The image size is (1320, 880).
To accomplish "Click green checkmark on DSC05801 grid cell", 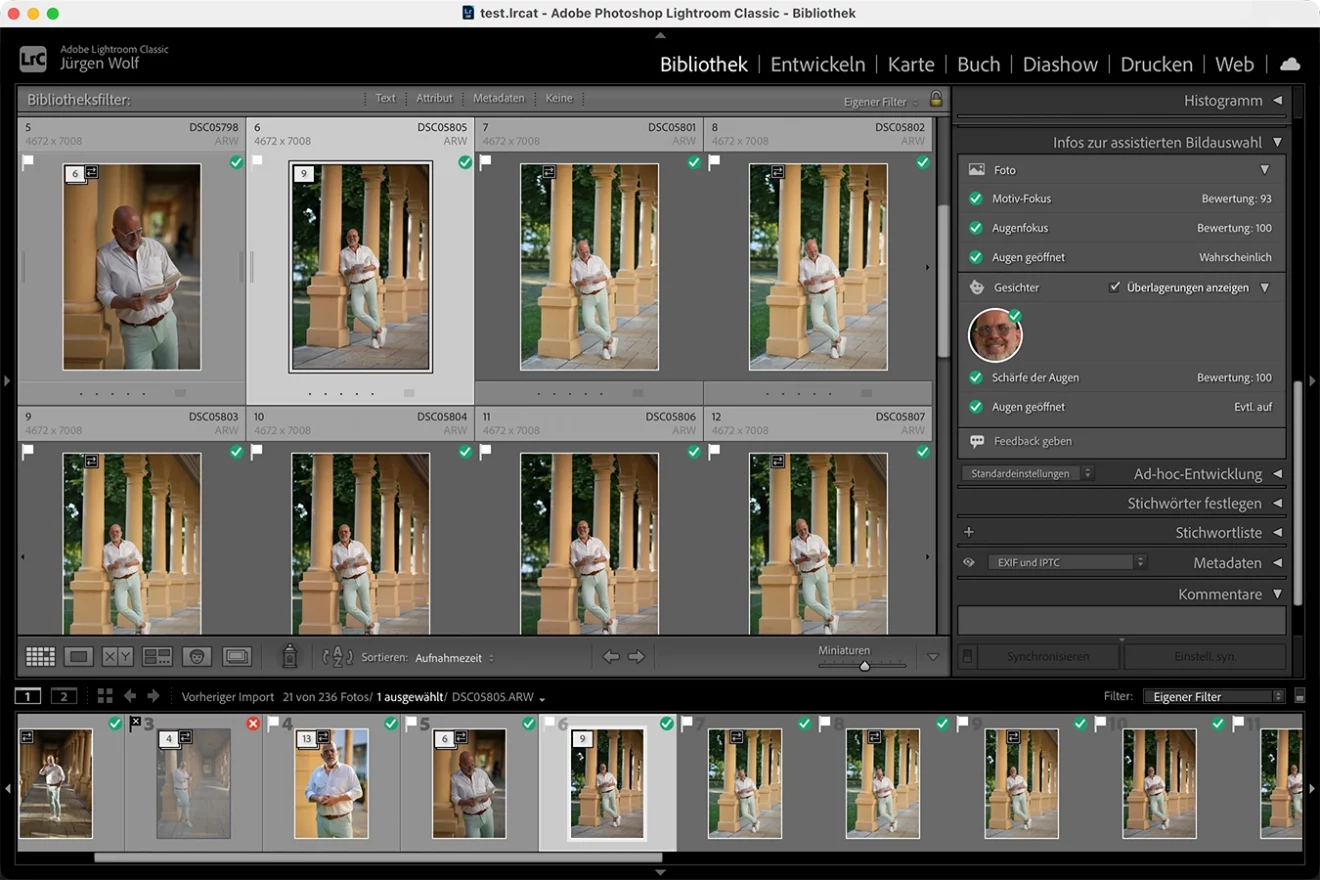I will tap(694, 162).
